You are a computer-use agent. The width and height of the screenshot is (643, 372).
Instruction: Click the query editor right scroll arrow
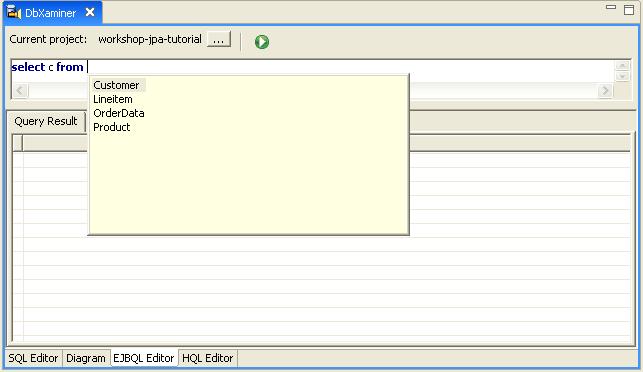pyautogui.click(x=605, y=91)
